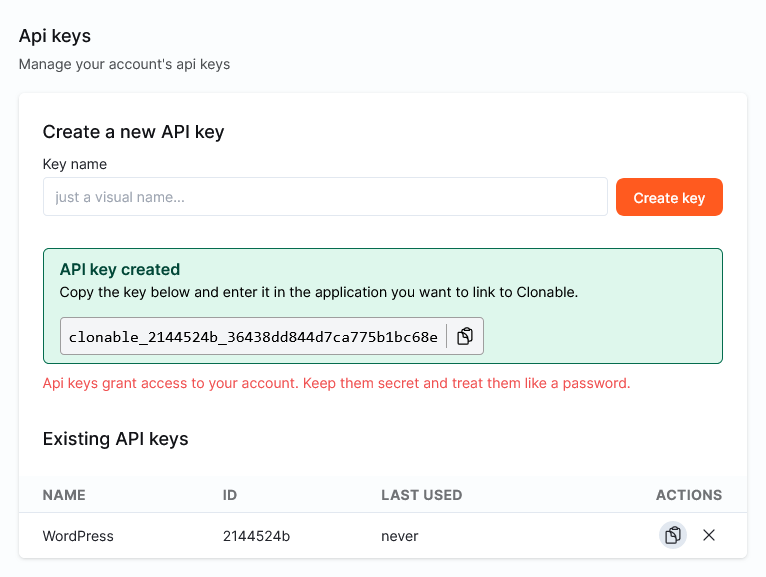
Task: Click the "Copy the key below" instruction text
Action: coord(318,292)
